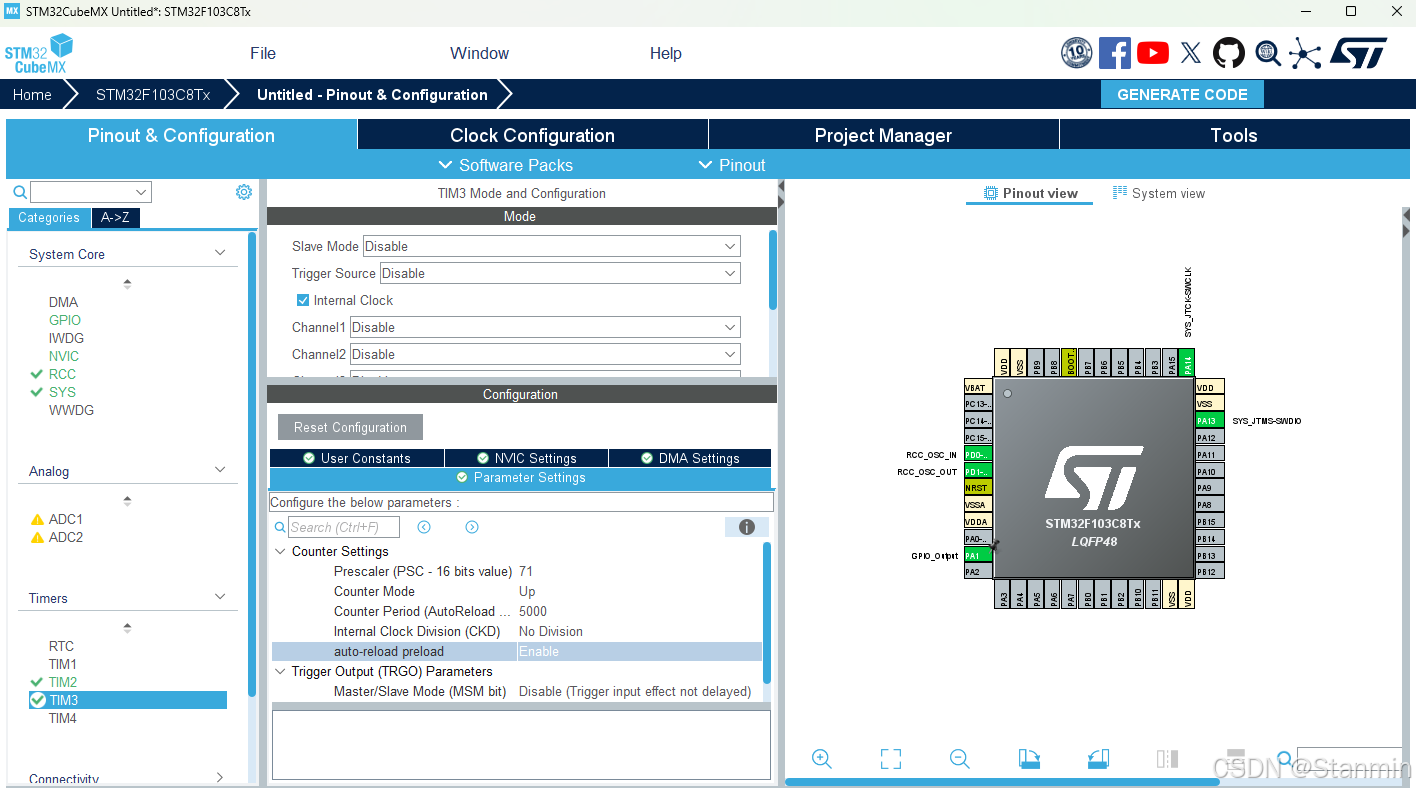Screen dimensions: 1416x794
Task: Collapse the Timers category
Action: tap(220, 597)
